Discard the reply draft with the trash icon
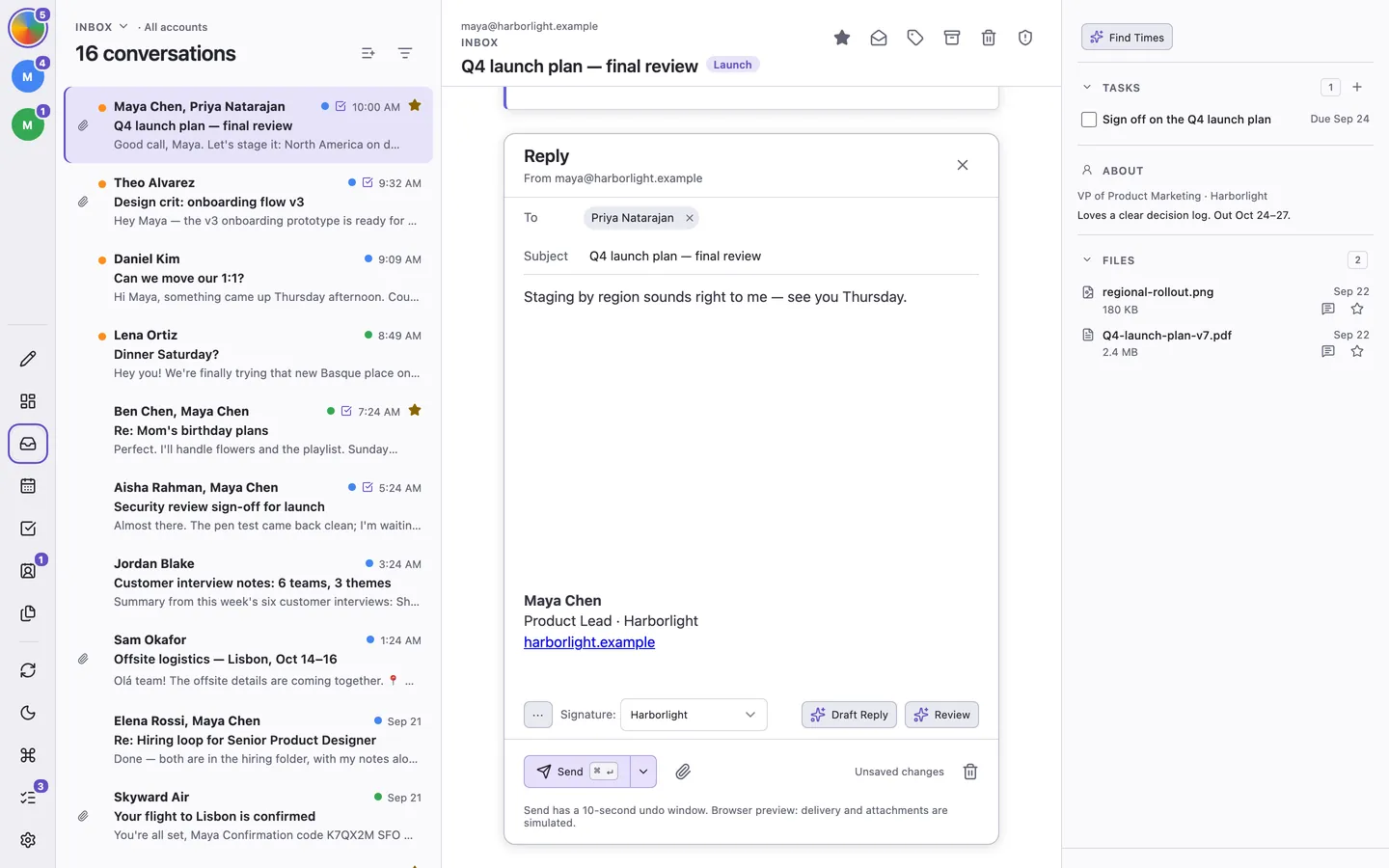This screenshot has height=868, width=1389. coord(970,772)
